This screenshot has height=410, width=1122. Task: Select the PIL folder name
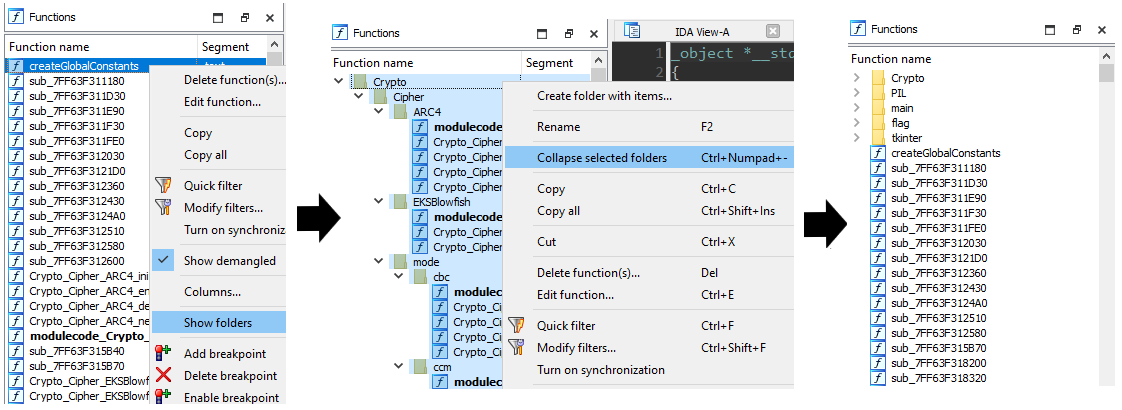pos(899,93)
